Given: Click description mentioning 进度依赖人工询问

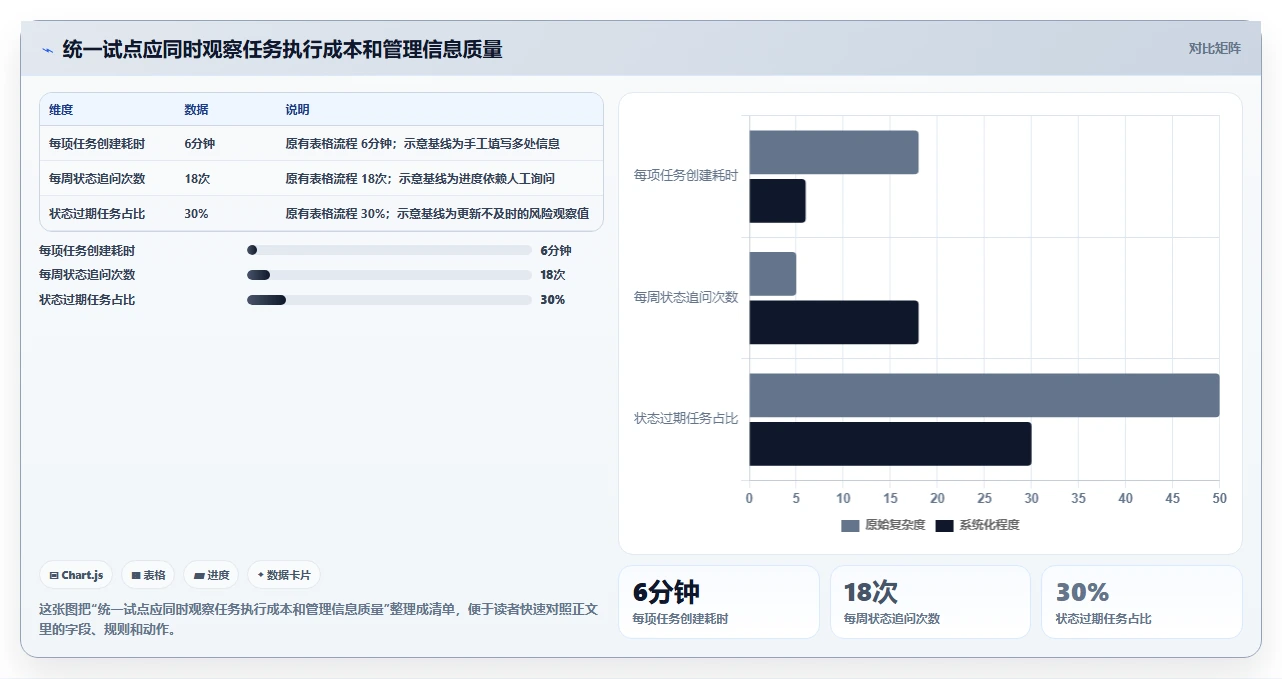Looking at the screenshot, I should [x=420, y=179].
